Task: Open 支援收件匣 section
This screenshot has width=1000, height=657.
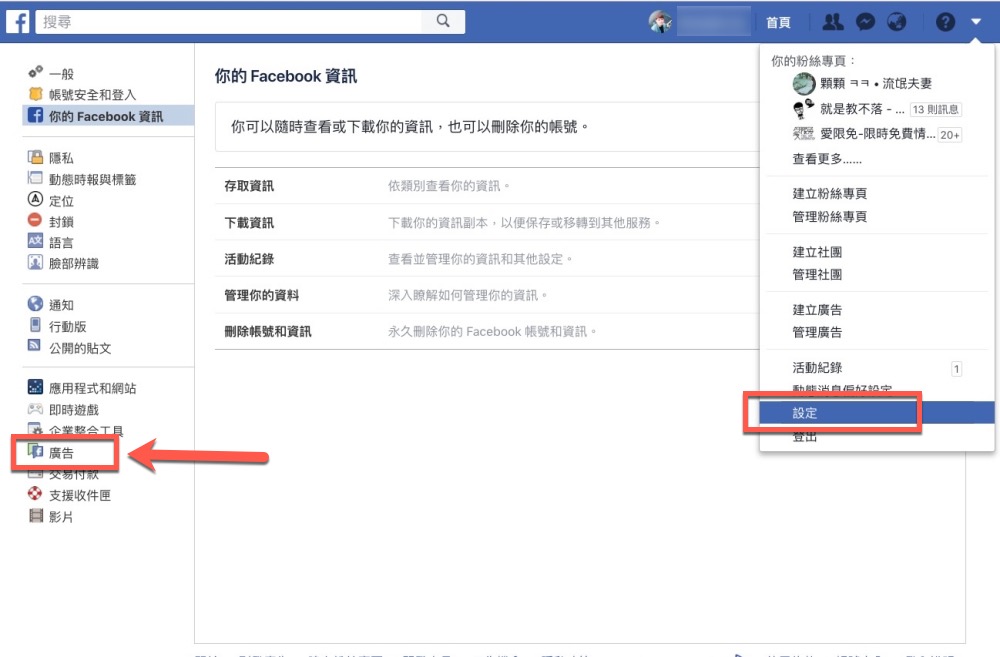Action: [x=80, y=496]
